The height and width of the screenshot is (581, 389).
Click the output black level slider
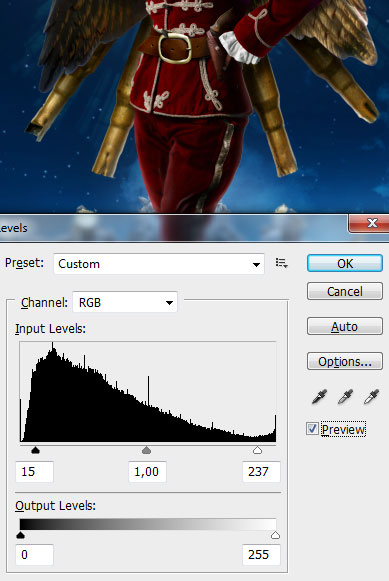[21, 535]
